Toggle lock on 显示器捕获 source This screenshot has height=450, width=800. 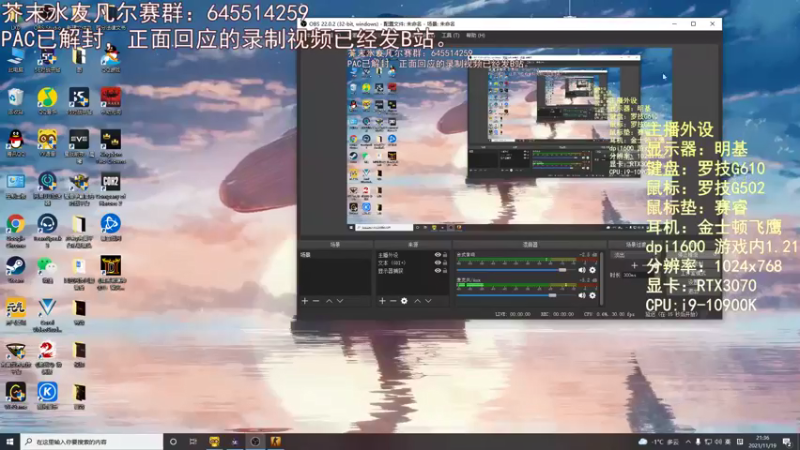[445, 271]
